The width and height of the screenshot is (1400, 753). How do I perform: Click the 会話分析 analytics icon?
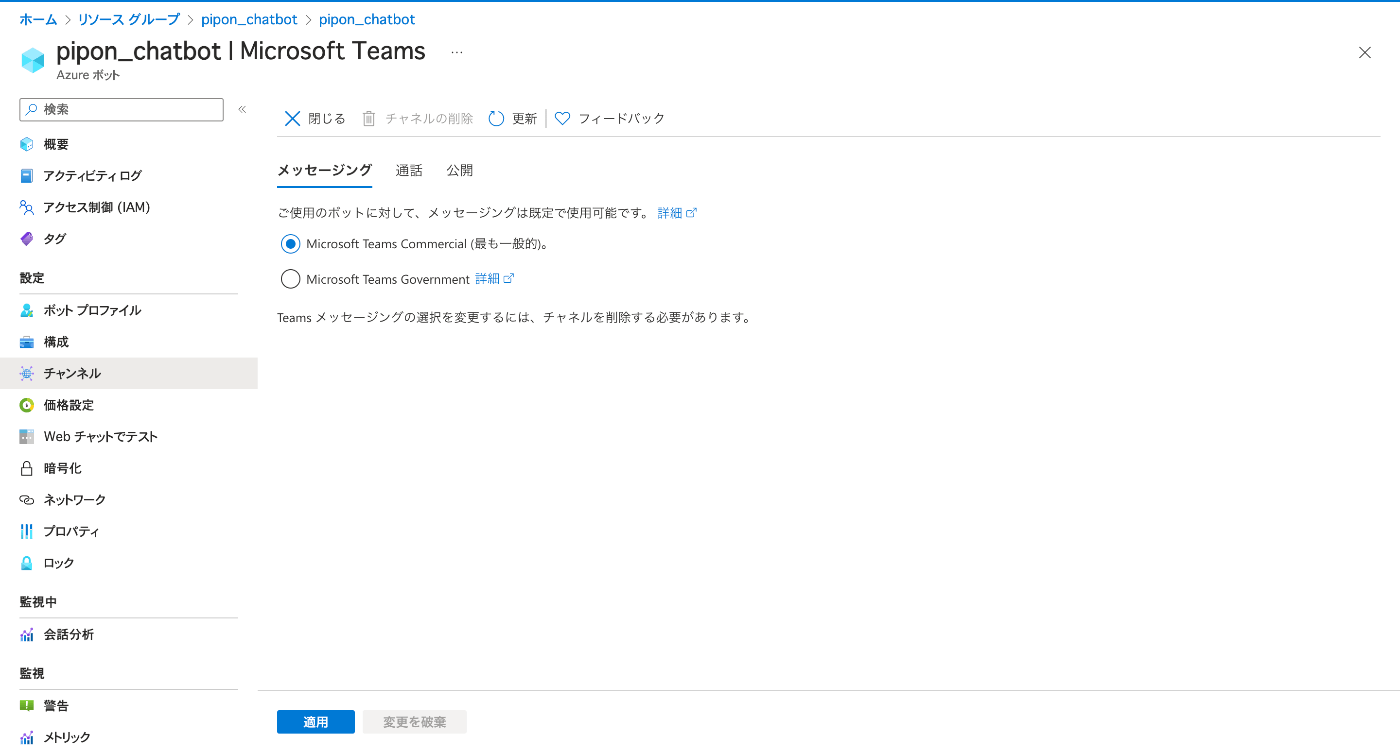click(27, 634)
